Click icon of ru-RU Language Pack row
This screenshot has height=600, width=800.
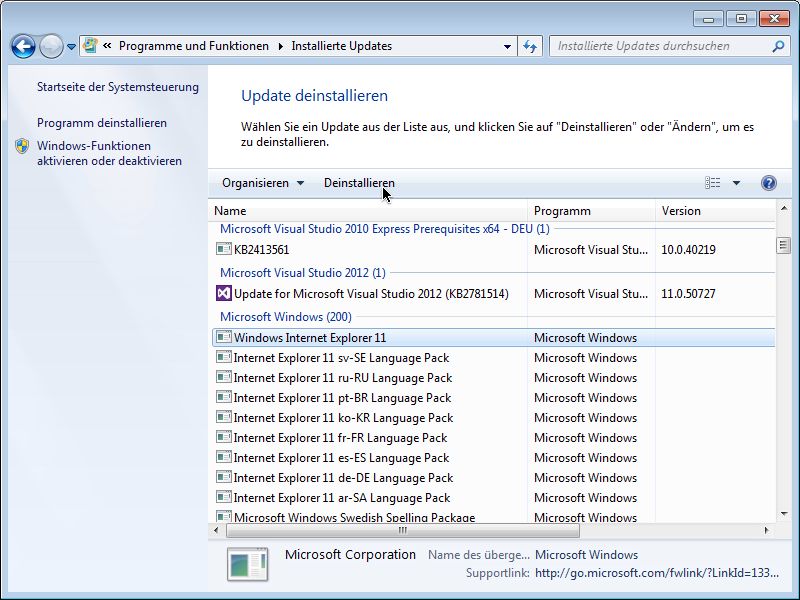coord(223,377)
